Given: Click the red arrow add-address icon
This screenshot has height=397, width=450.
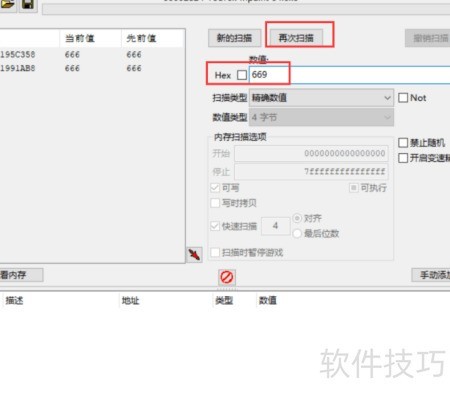Looking at the screenshot, I should tap(194, 255).
